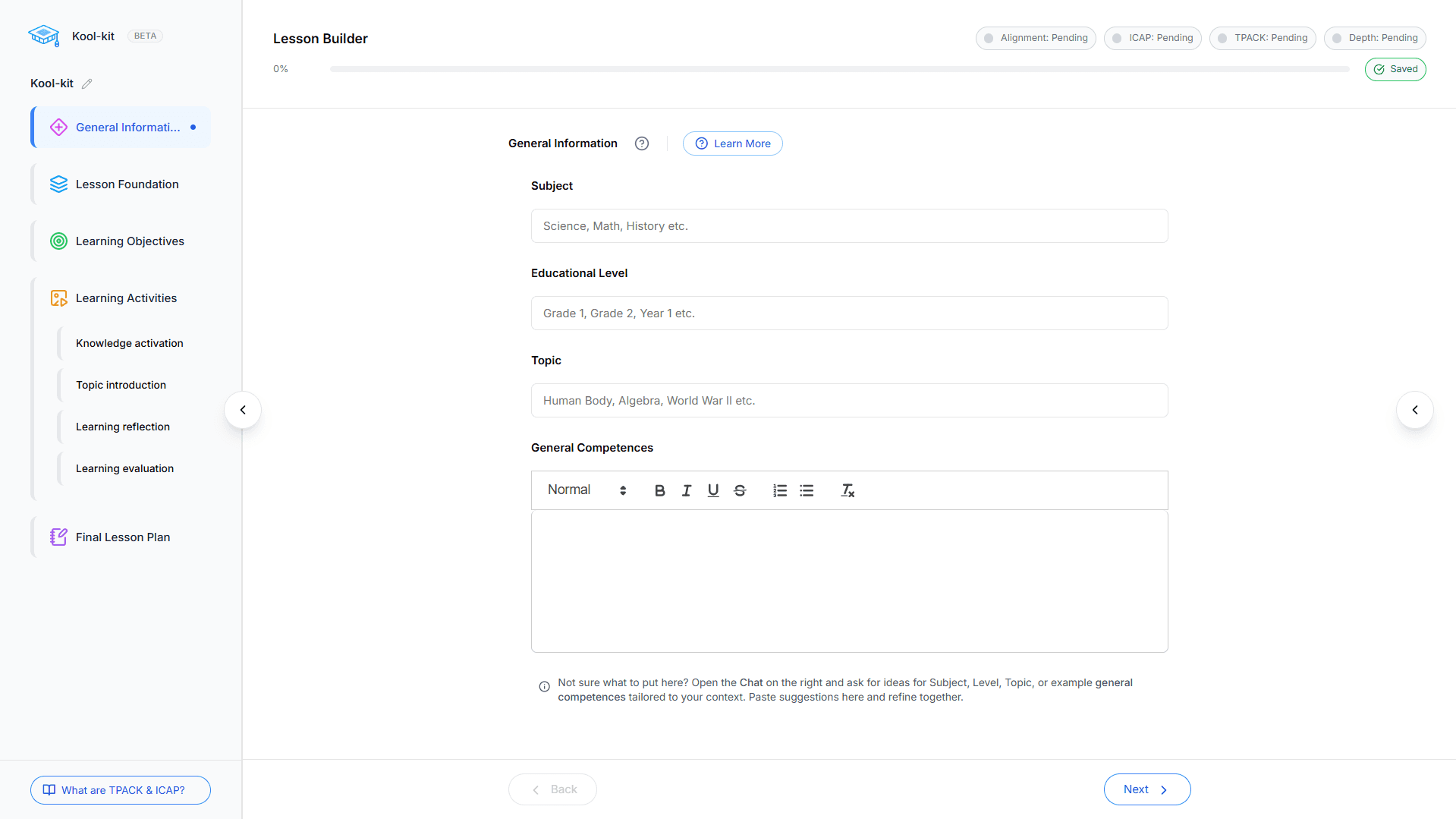
Task: Toggle italic text formatting
Action: 686,490
